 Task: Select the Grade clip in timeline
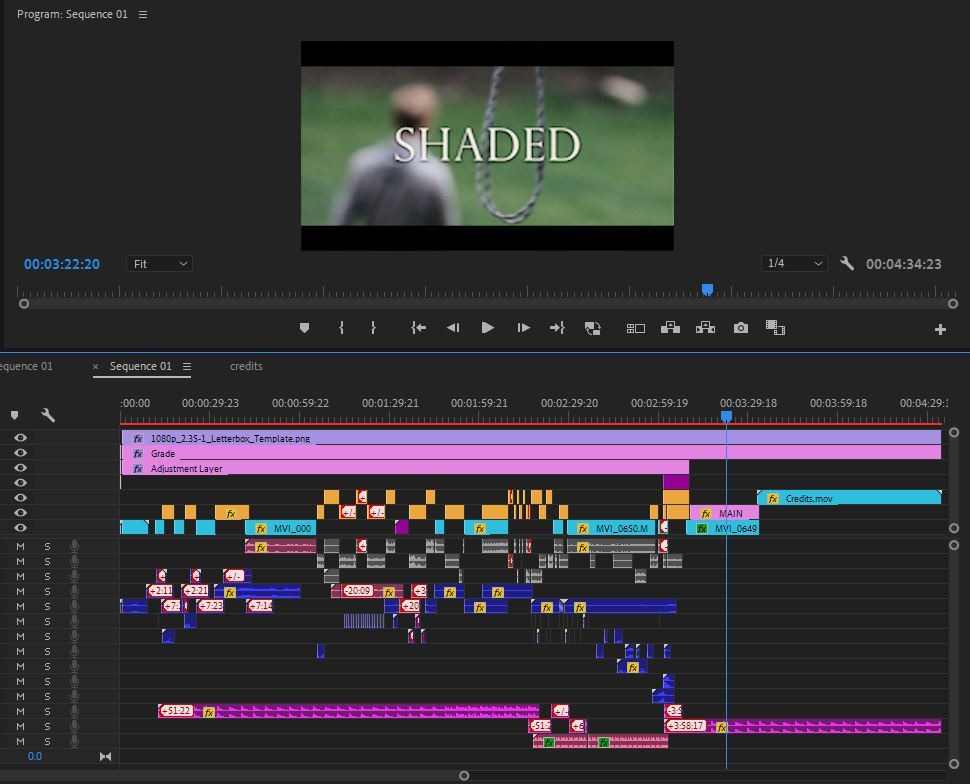click(531, 453)
